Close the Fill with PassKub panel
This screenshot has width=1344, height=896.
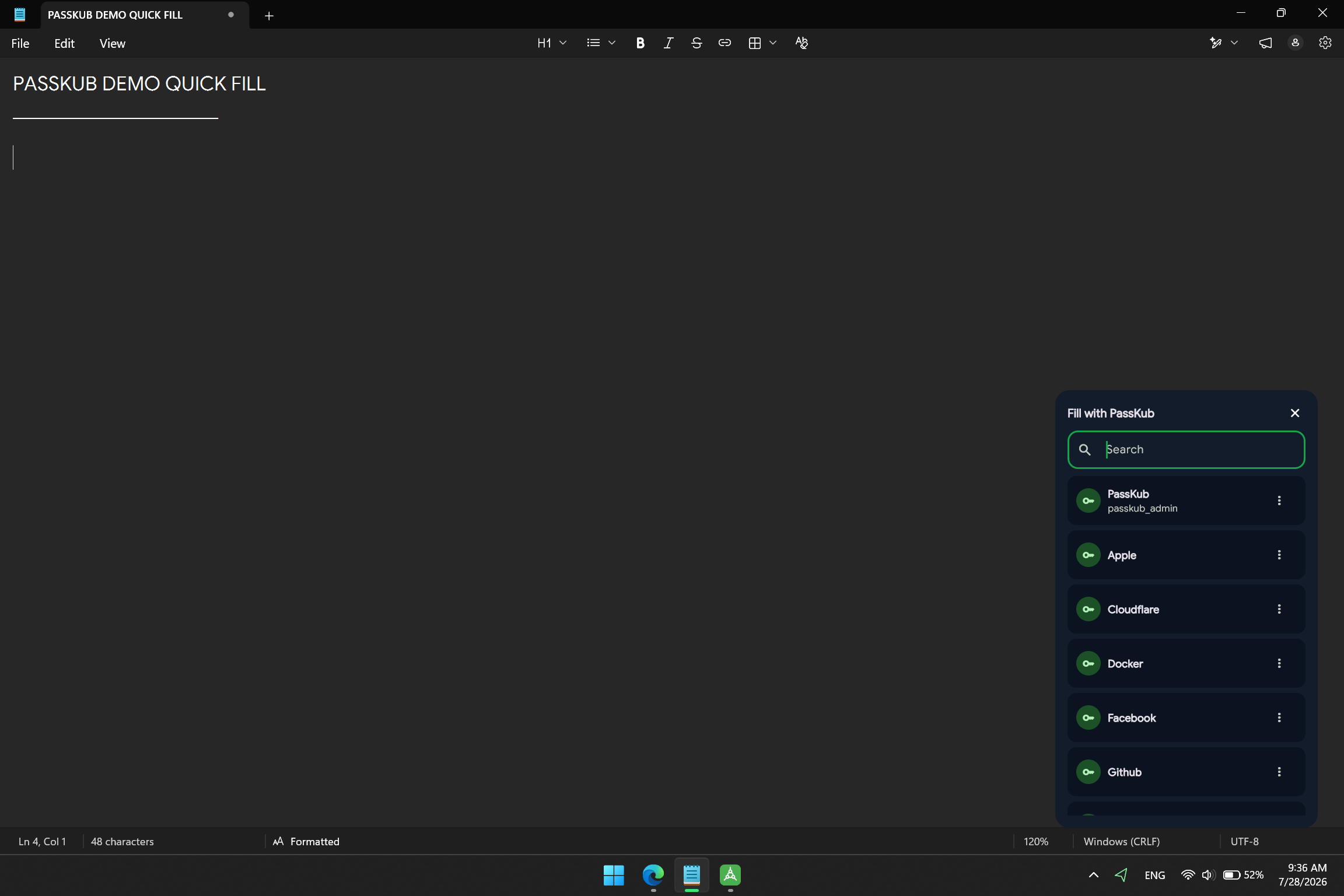click(1294, 414)
